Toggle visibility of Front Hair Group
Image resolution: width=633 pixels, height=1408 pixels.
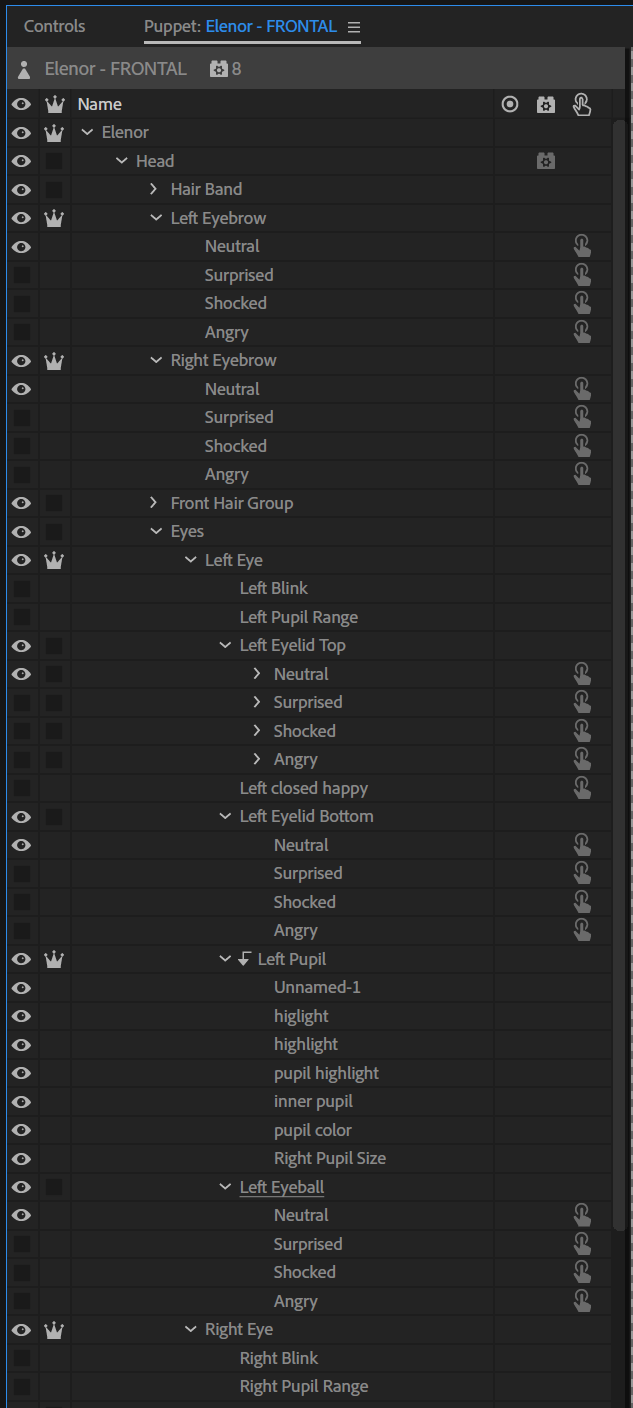21,503
